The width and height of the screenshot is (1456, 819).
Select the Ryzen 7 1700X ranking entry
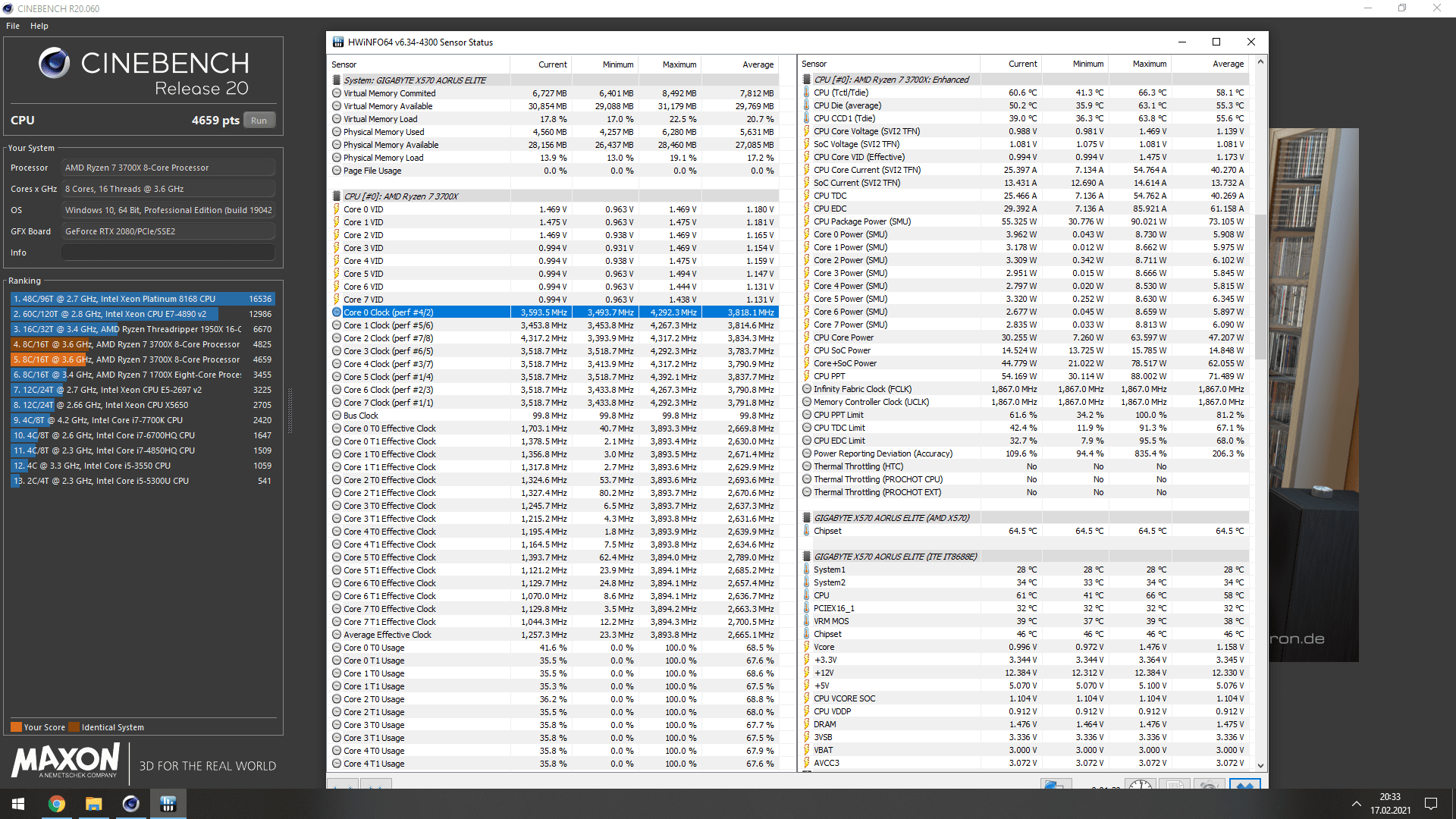pos(143,375)
